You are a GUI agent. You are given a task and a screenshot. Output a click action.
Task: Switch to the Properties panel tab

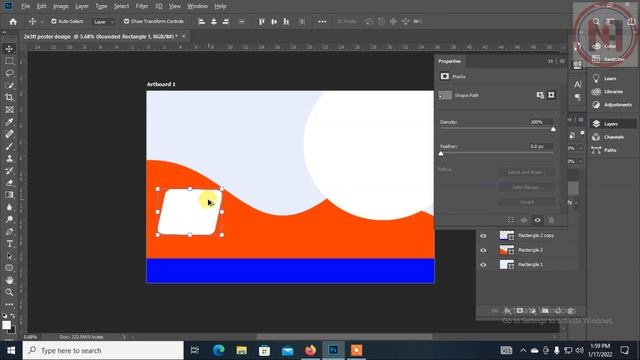coord(449,61)
